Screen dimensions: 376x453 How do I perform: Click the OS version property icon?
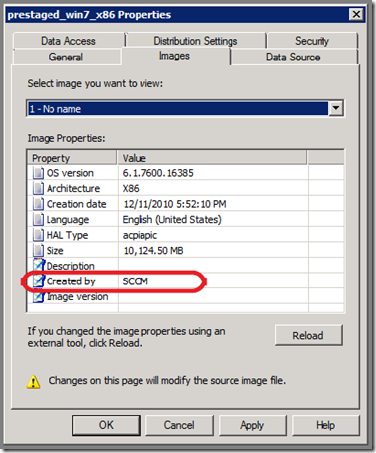38,173
